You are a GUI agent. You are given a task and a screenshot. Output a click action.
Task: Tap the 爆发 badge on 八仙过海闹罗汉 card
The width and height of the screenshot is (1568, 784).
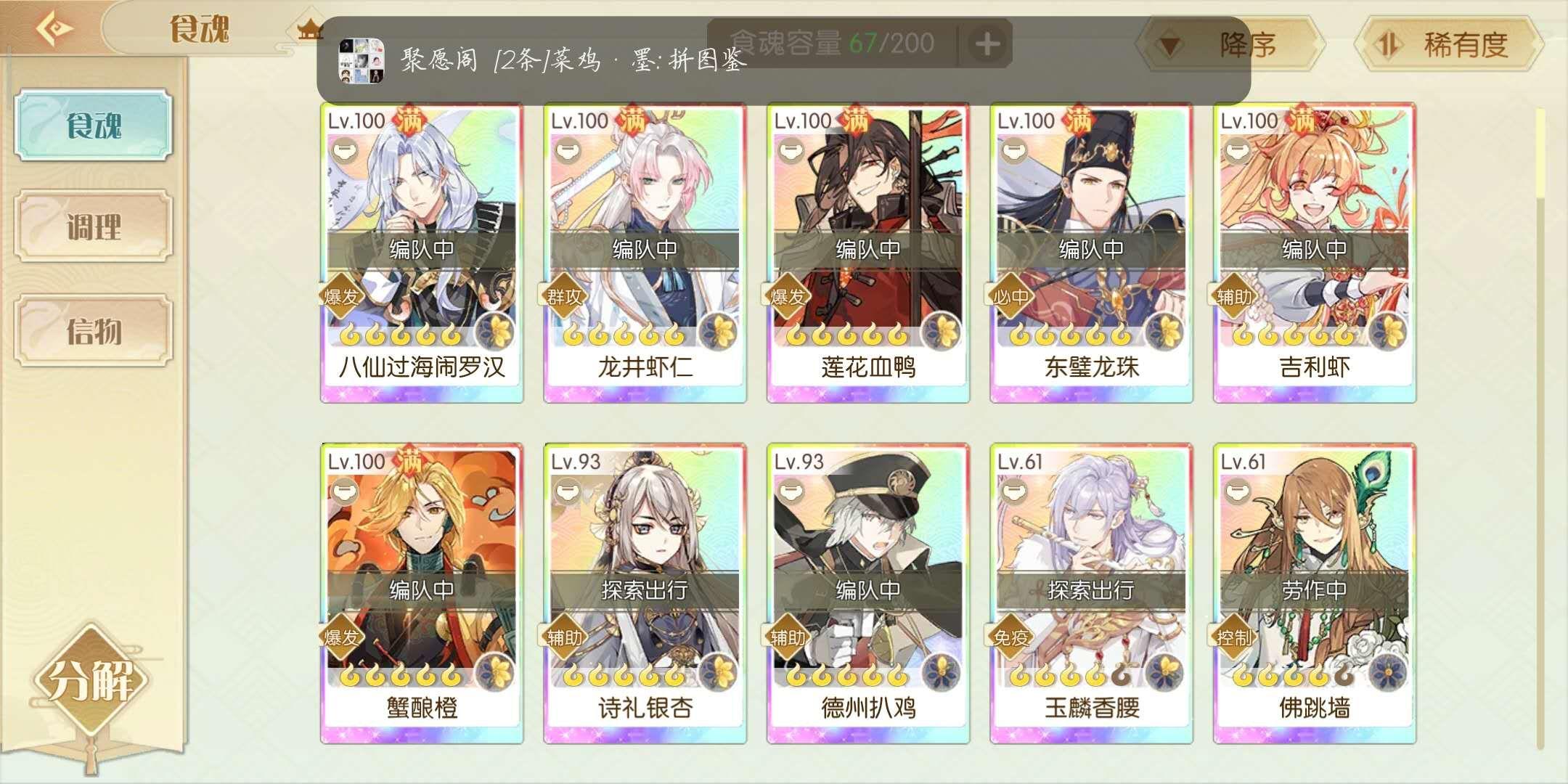click(x=341, y=296)
